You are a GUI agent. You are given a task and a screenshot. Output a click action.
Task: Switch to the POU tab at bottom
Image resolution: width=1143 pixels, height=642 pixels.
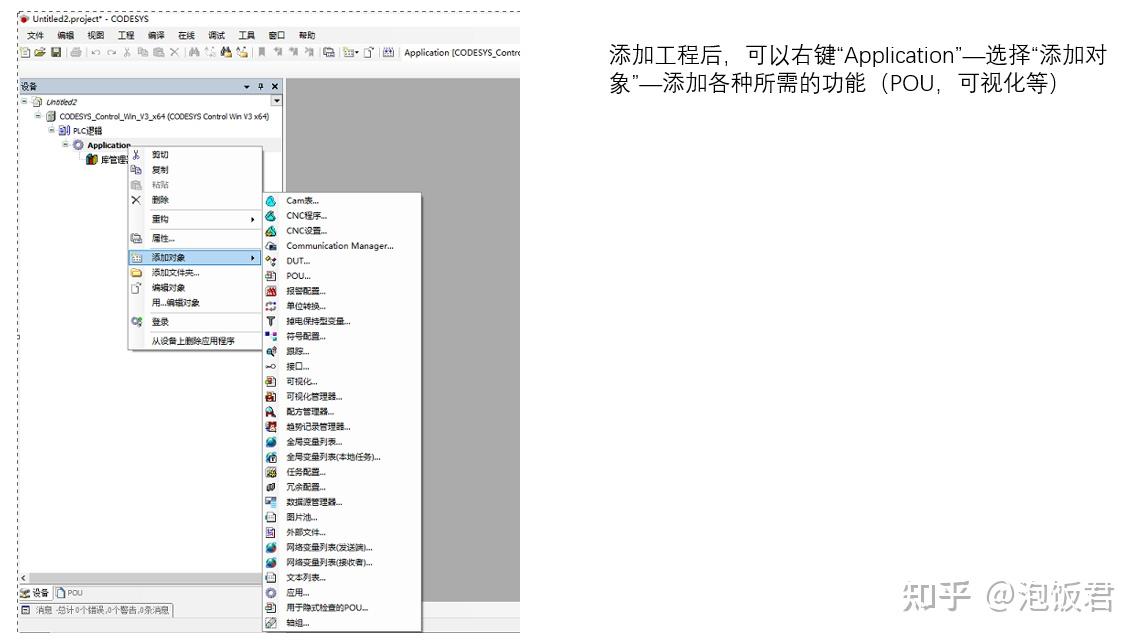(x=70, y=592)
